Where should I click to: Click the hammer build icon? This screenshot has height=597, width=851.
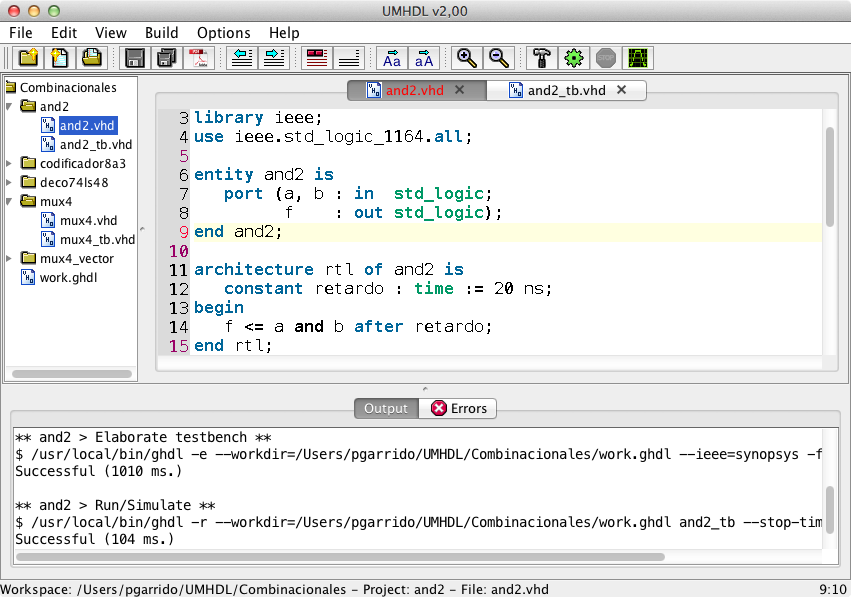[x=541, y=58]
